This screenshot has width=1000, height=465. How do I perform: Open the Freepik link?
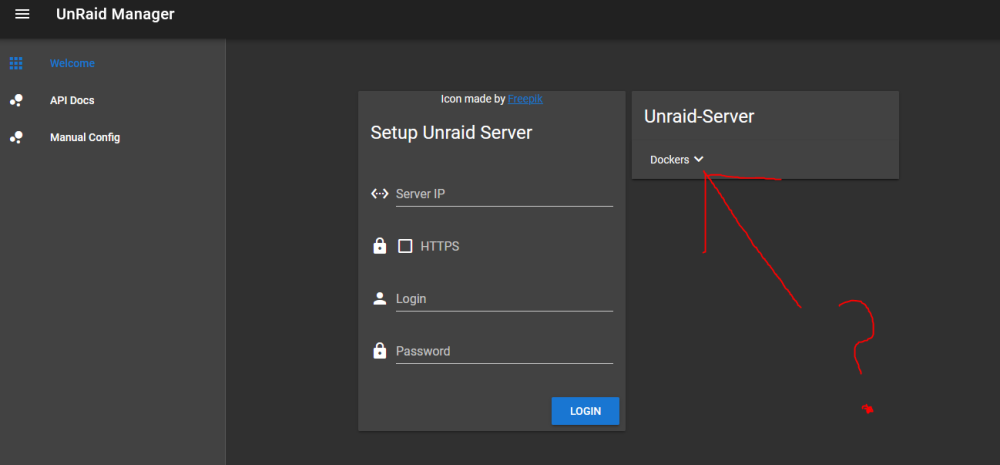(526, 99)
